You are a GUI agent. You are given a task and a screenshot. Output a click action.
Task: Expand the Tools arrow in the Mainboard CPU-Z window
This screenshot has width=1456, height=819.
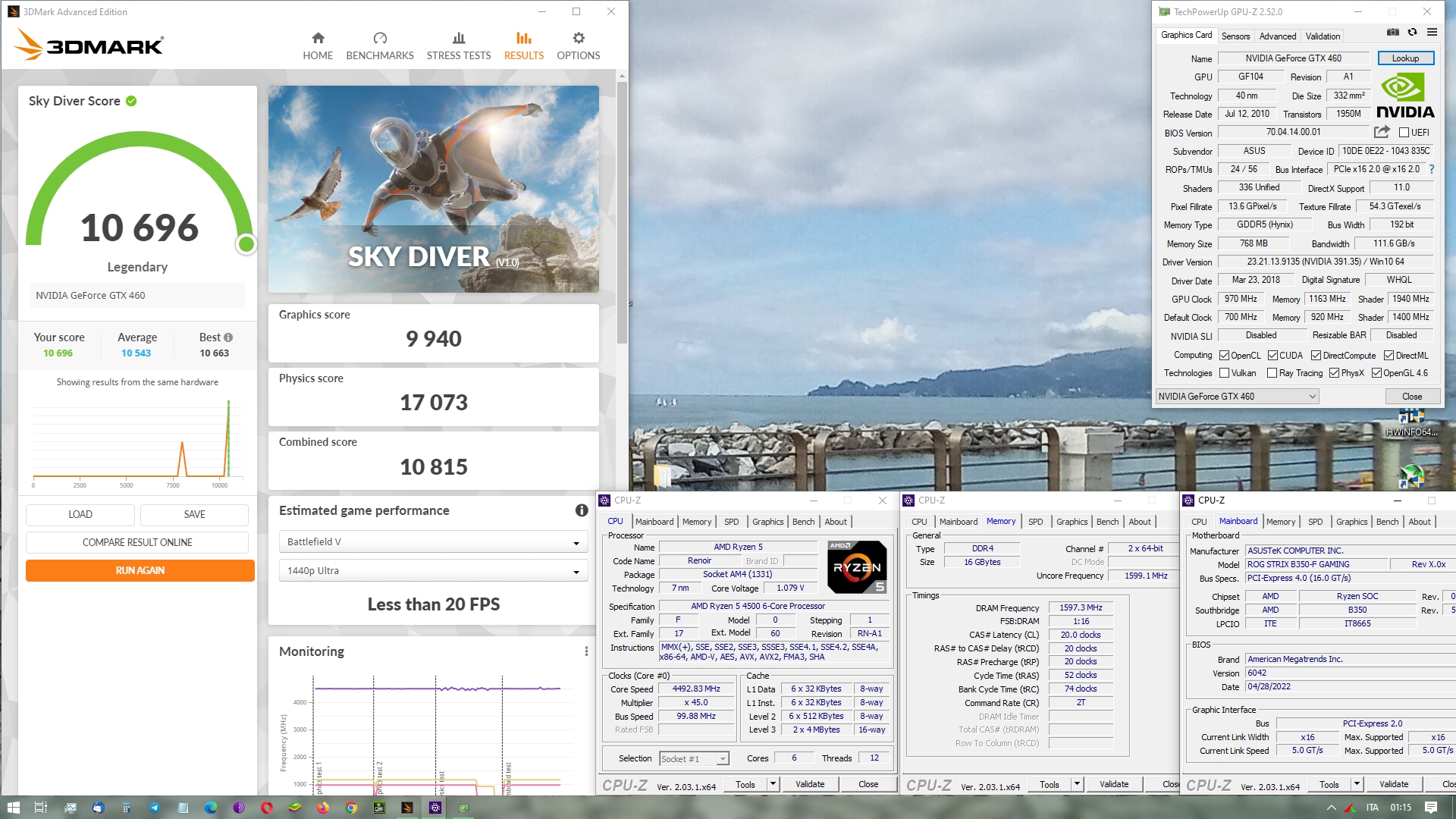click(1357, 784)
